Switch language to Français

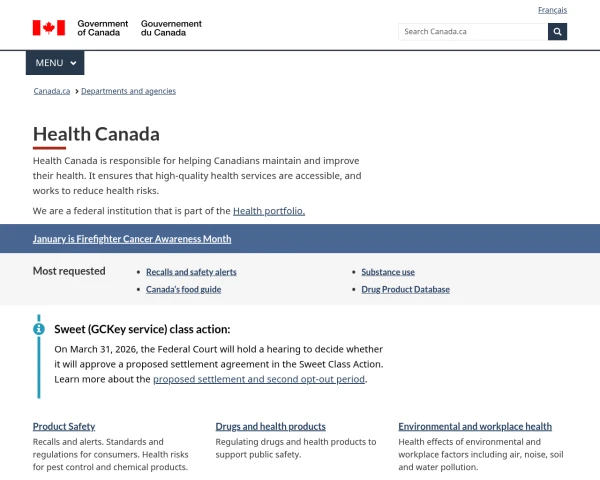(552, 10)
